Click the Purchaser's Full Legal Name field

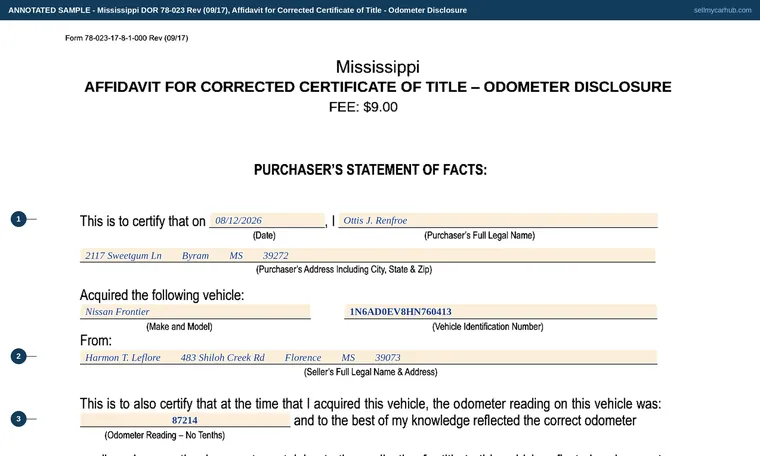click(x=498, y=220)
